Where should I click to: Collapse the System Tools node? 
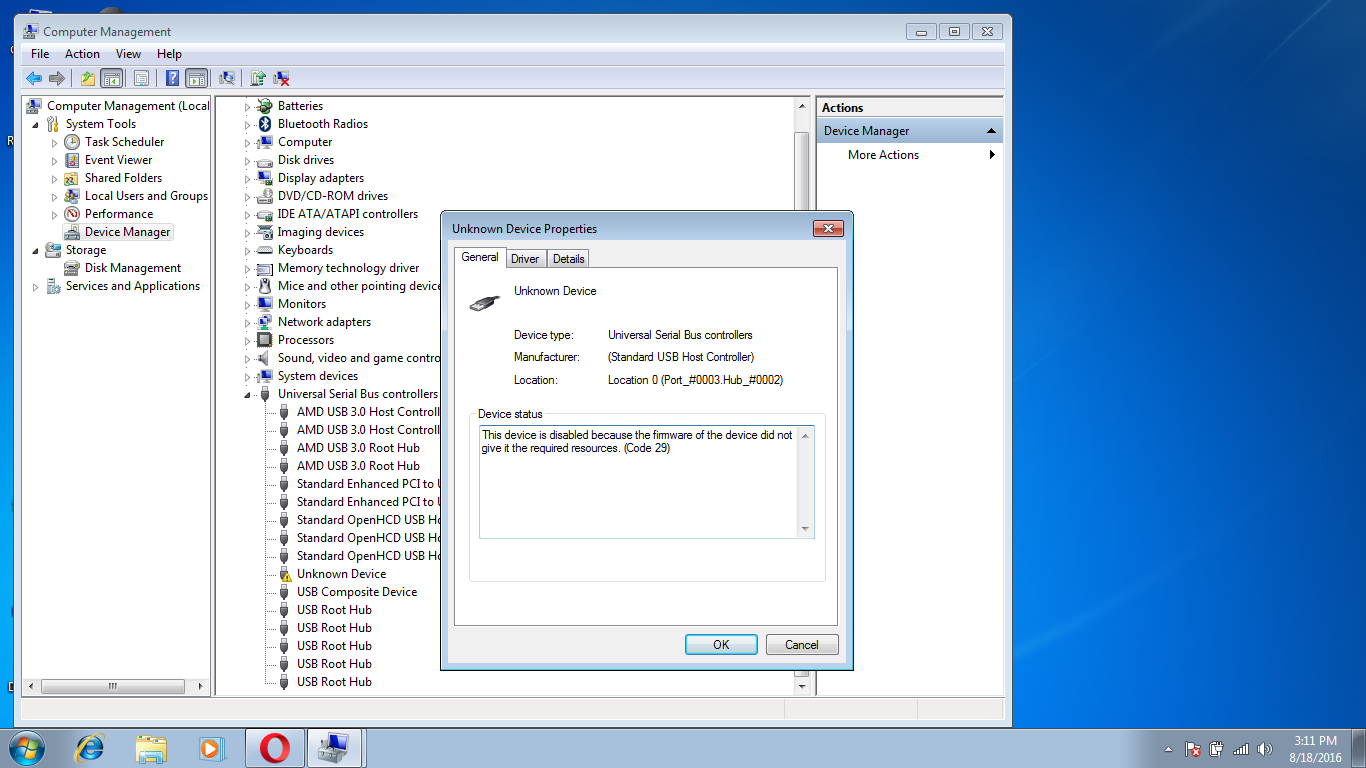pos(36,125)
